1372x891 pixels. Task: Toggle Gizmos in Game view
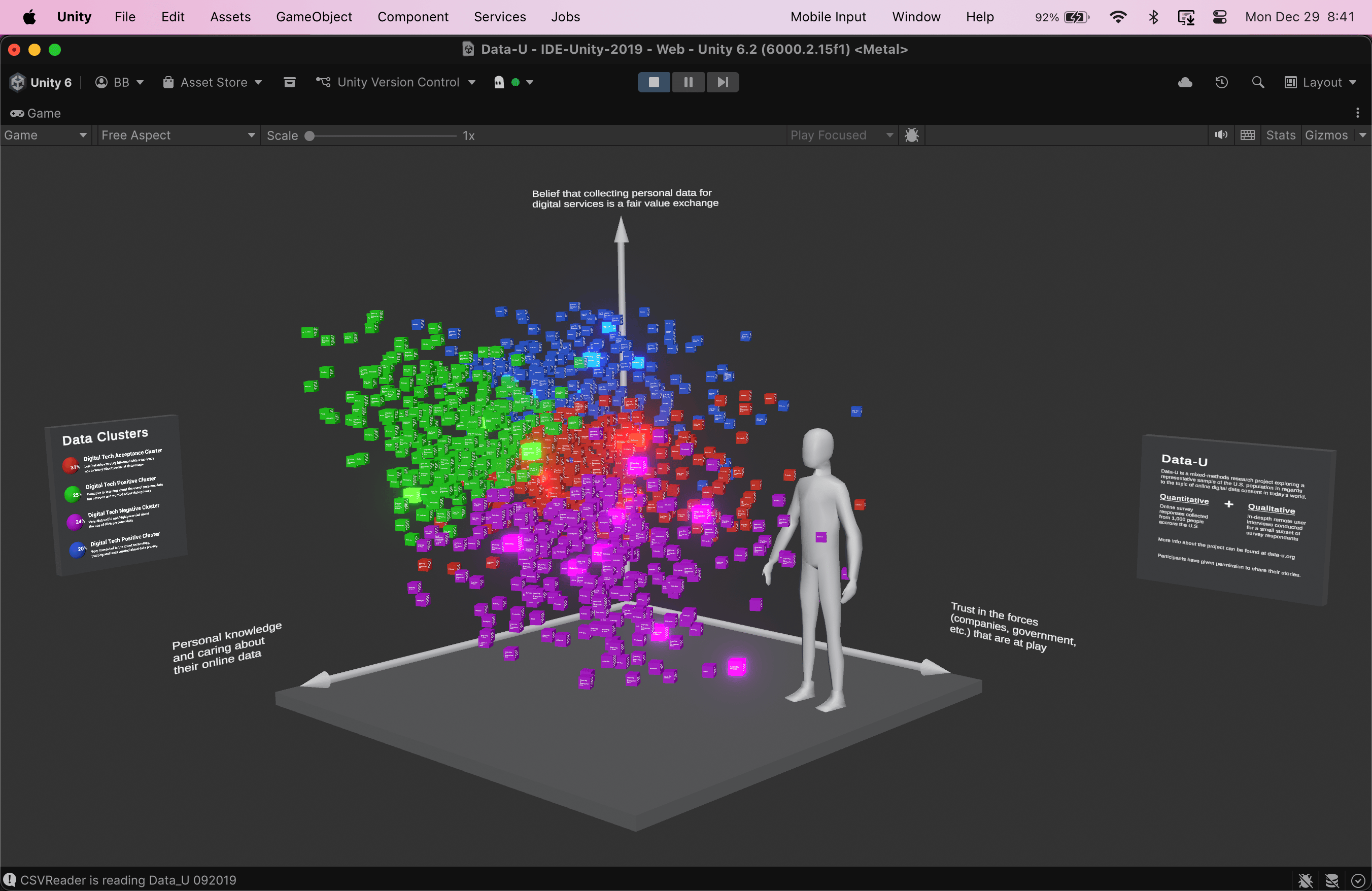(1326, 135)
